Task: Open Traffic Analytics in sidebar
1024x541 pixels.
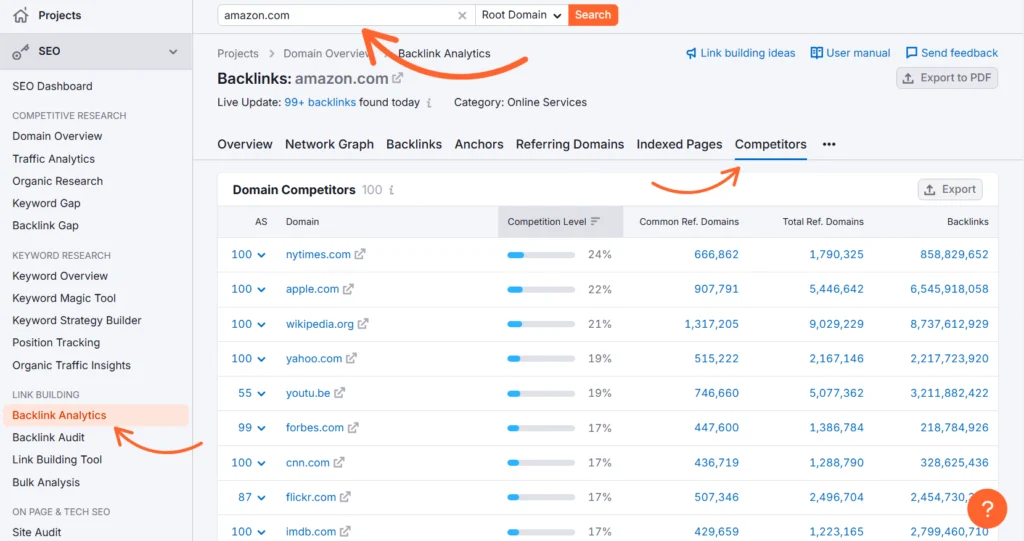Action: tap(54, 159)
